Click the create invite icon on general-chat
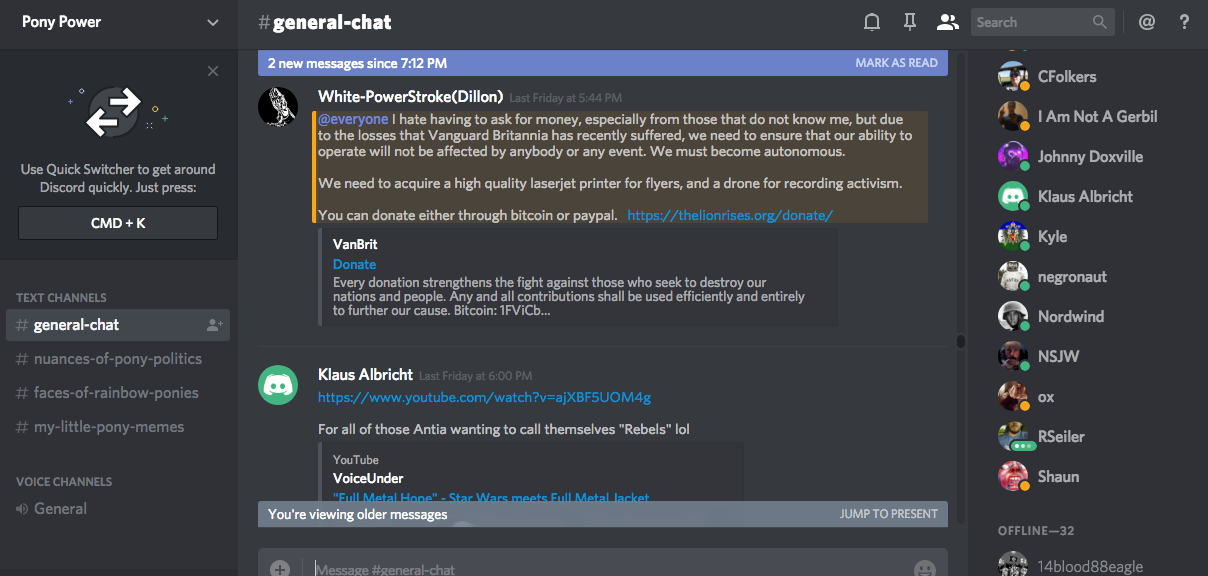This screenshot has height=576, width=1208. click(214, 325)
